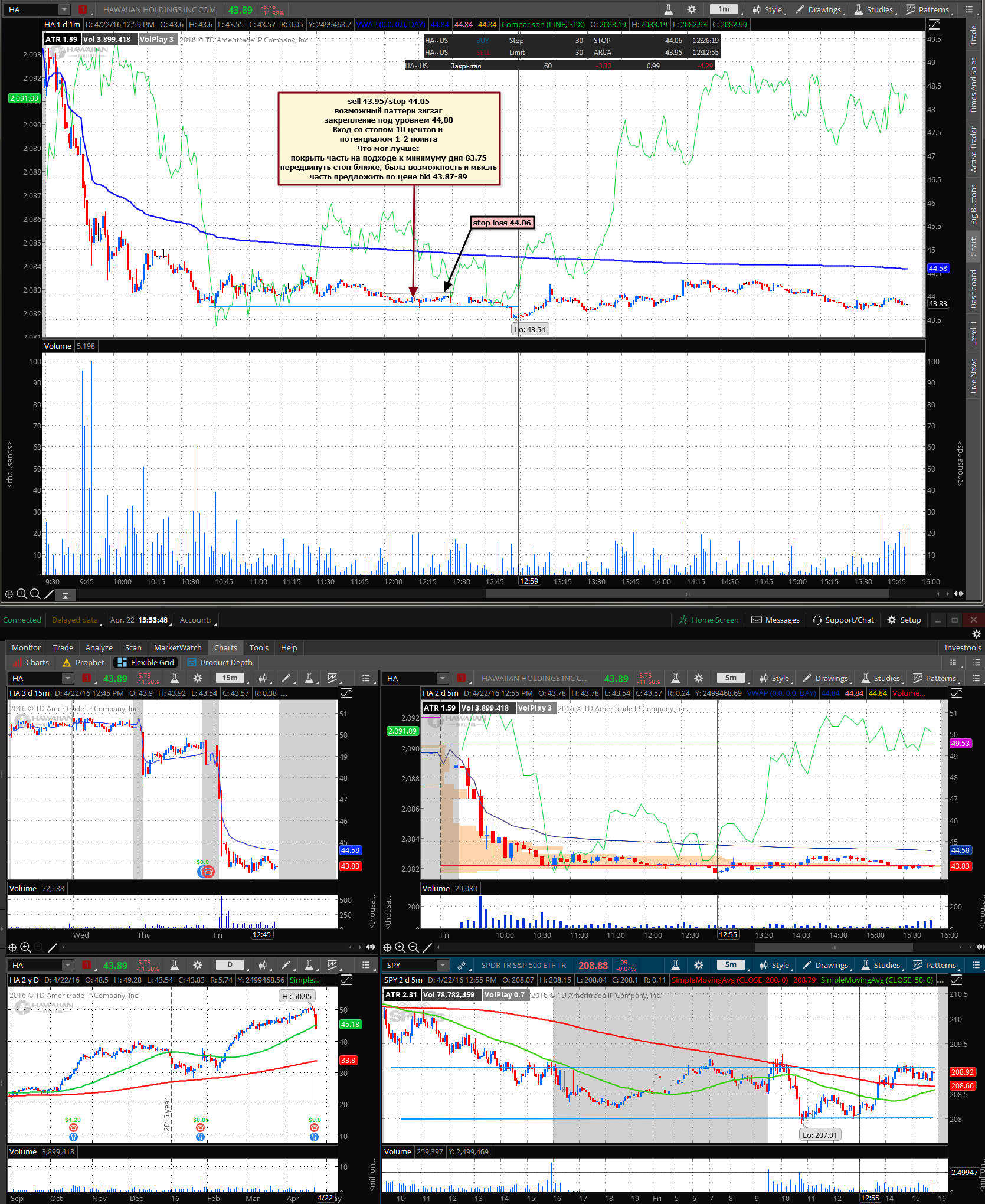Click the Delayed data status dropdown
The height and width of the screenshot is (1204, 985).
pos(76,620)
